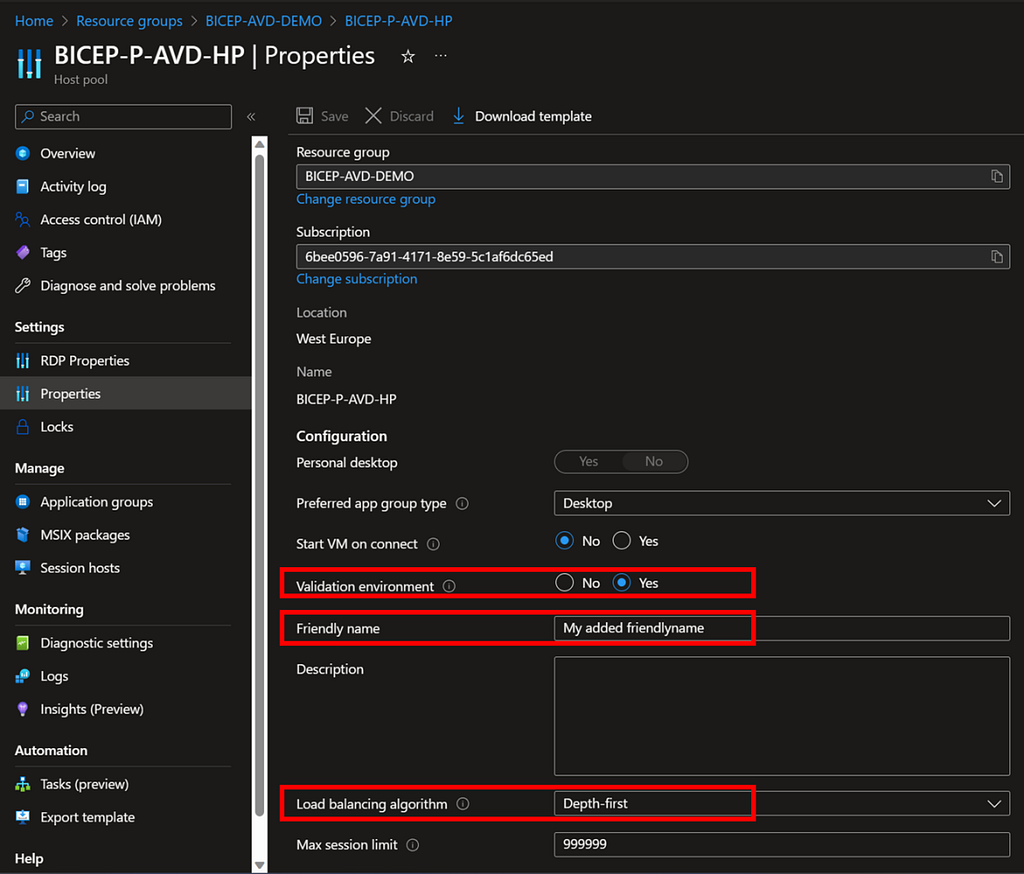The height and width of the screenshot is (874, 1024).
Task: Open Application groups page
Action: [x=97, y=502]
